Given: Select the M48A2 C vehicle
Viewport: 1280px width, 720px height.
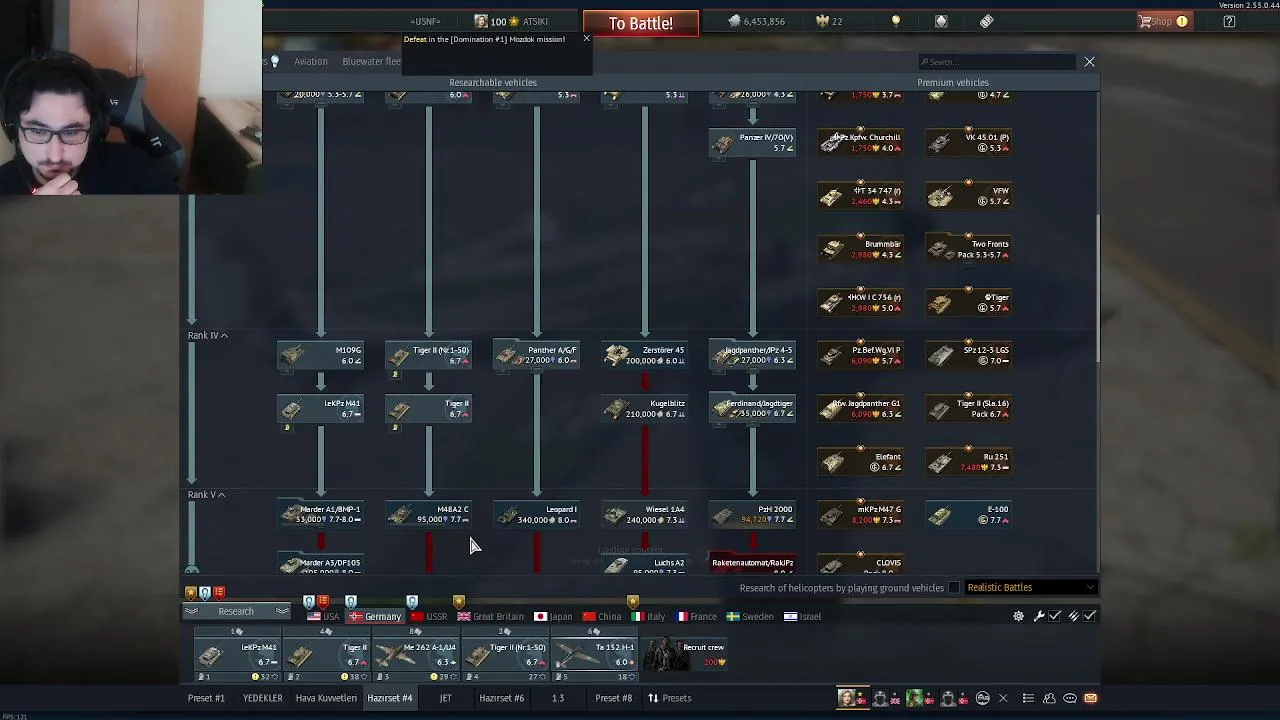Looking at the screenshot, I should coord(429,514).
